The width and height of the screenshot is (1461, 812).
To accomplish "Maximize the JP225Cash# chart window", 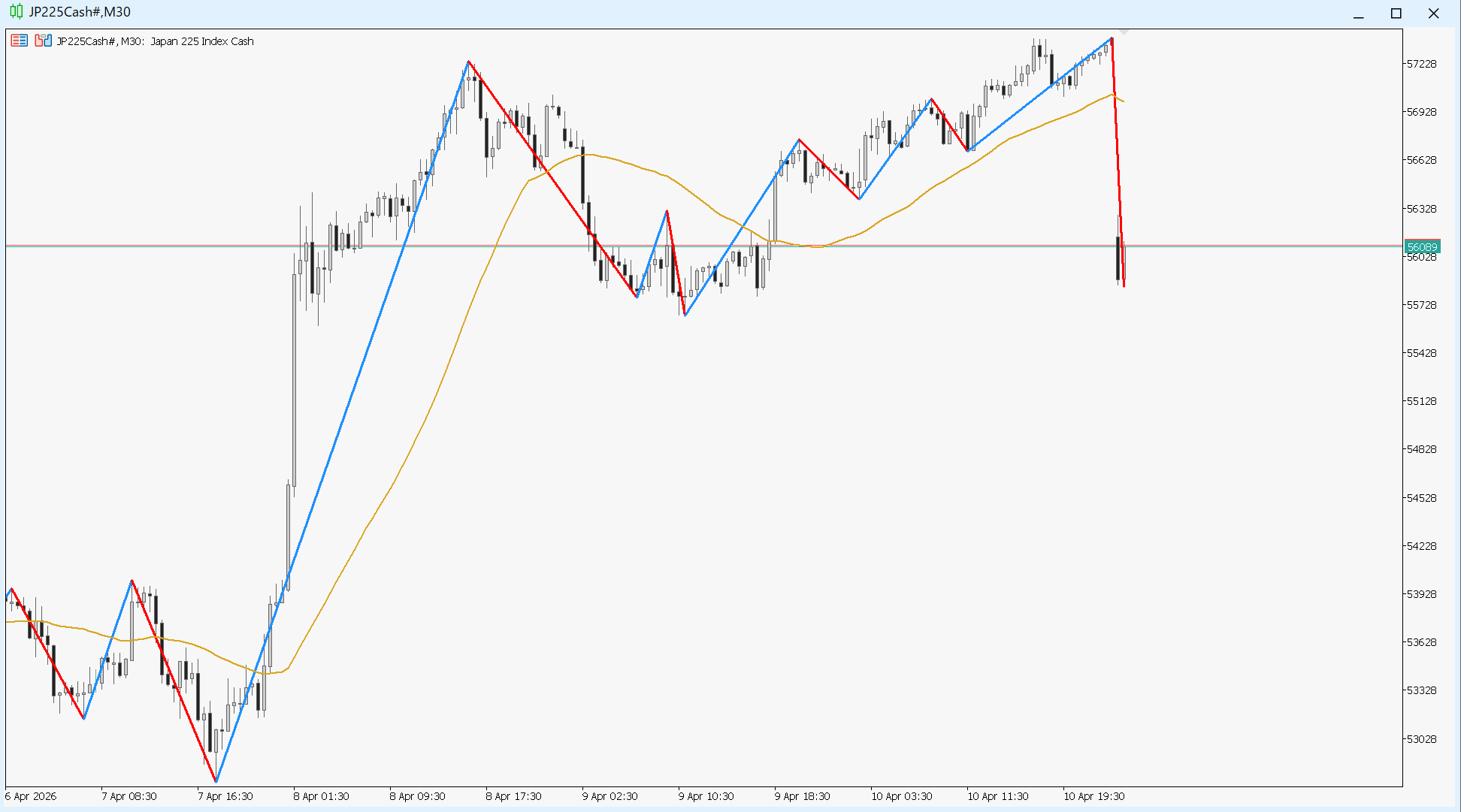I will coord(1396,14).
